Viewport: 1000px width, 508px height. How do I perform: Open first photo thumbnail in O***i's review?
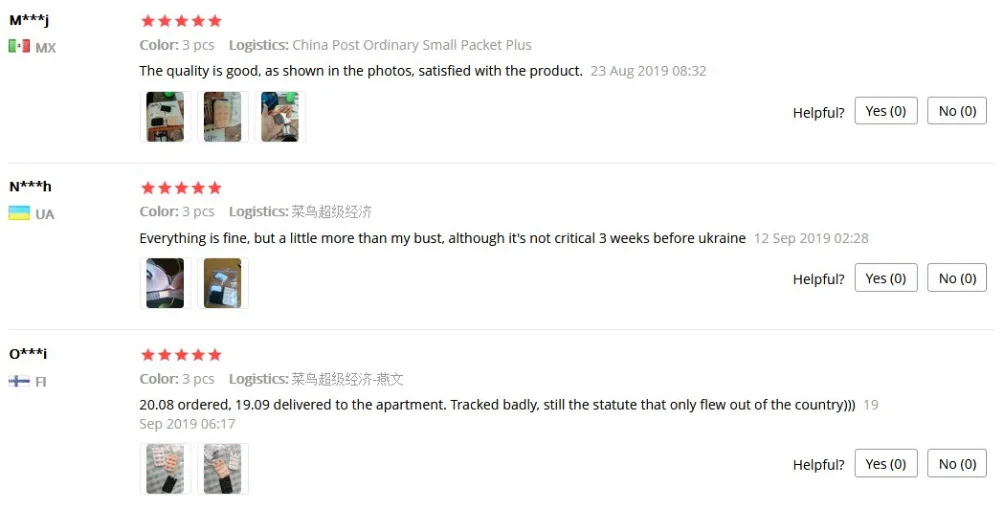[165, 469]
